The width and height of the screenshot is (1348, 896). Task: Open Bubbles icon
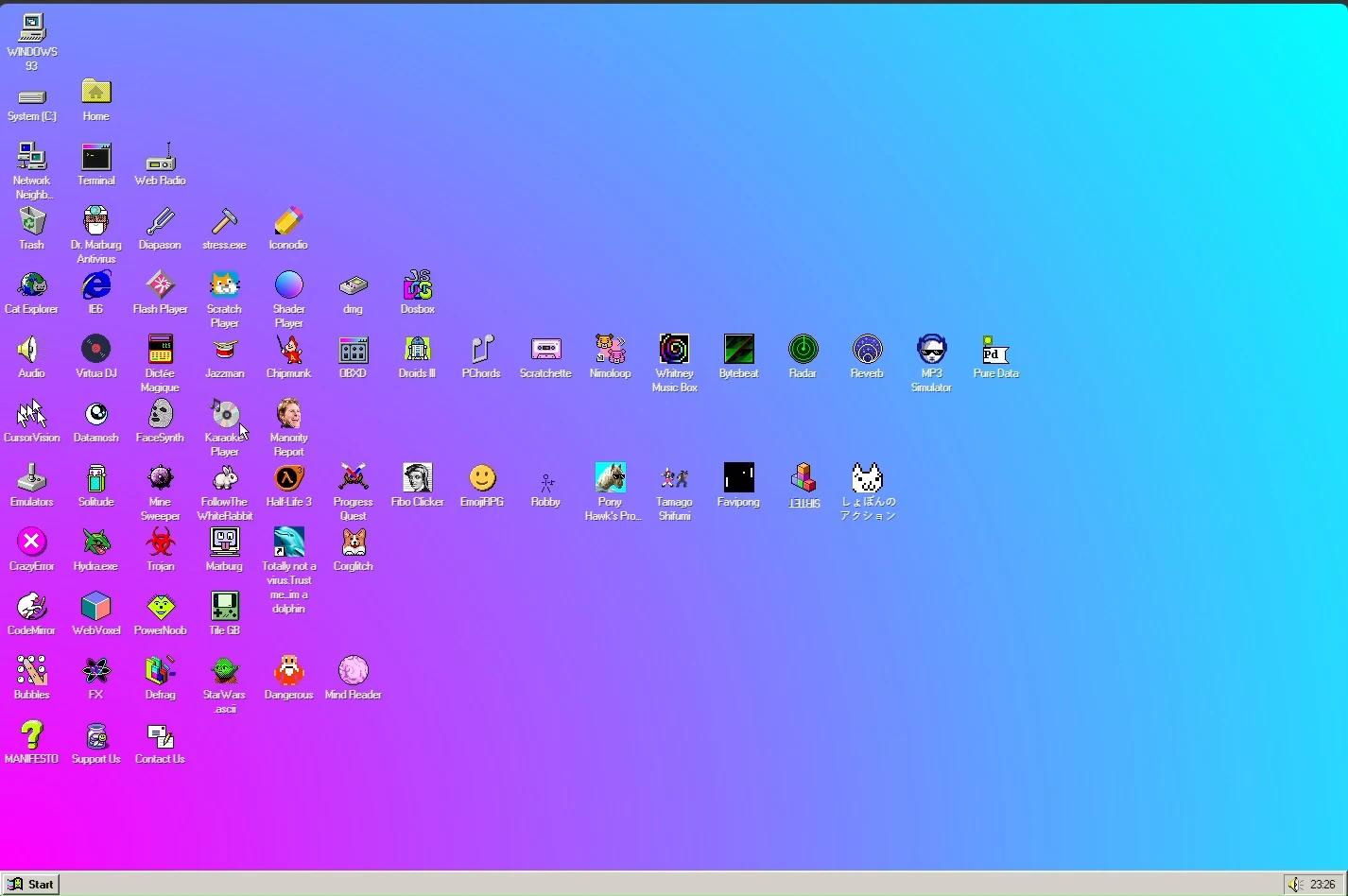[31, 671]
